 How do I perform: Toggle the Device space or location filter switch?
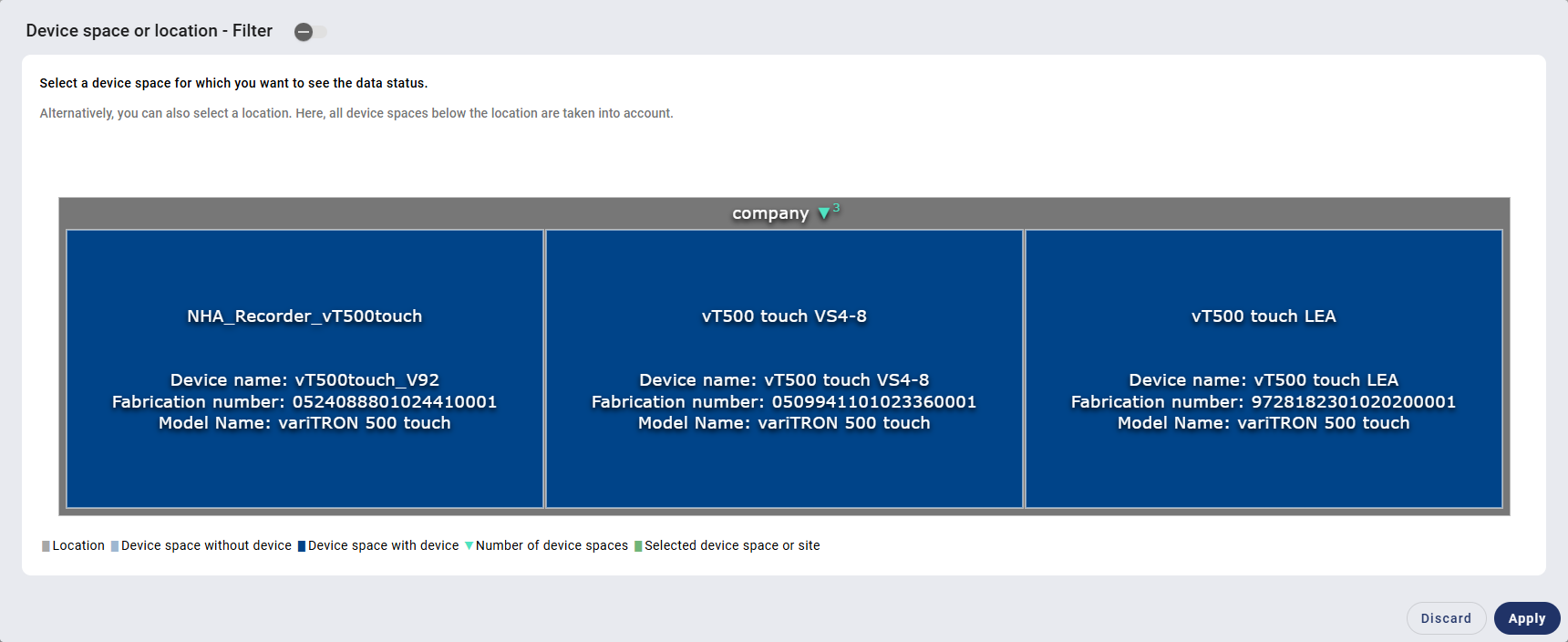310,32
